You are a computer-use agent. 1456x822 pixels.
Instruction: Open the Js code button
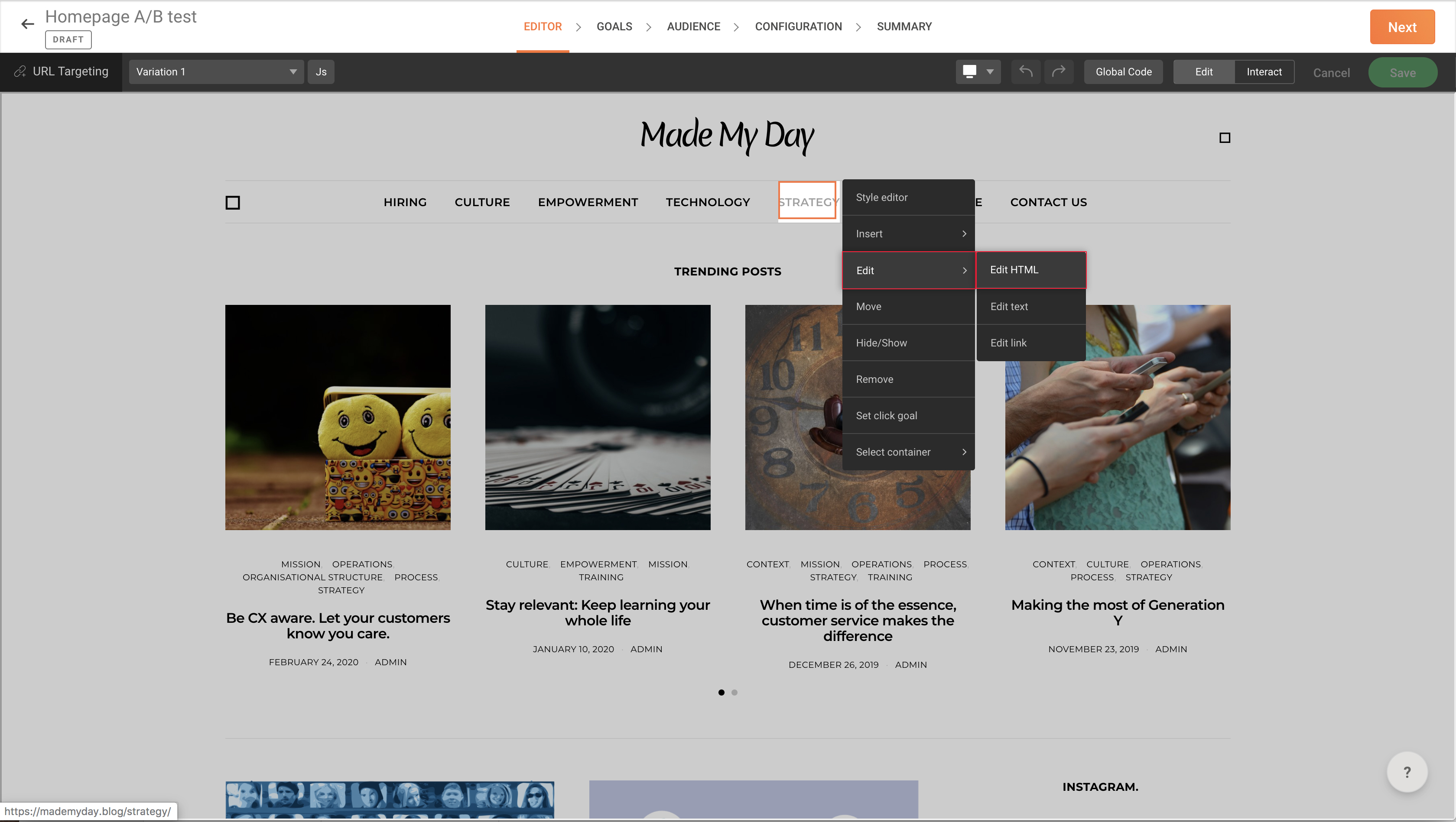[321, 72]
